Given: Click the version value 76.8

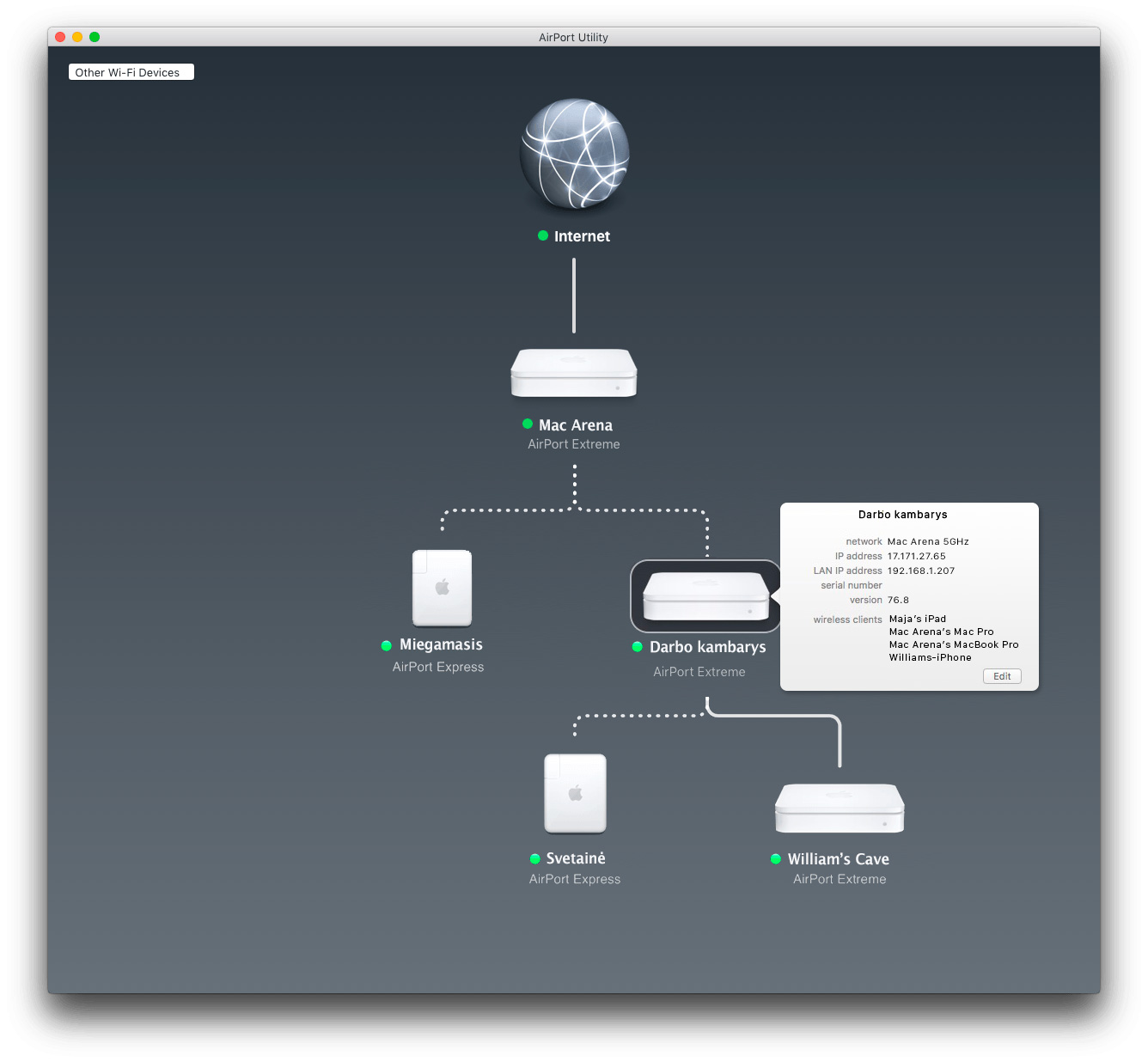Looking at the screenshot, I should click(898, 600).
